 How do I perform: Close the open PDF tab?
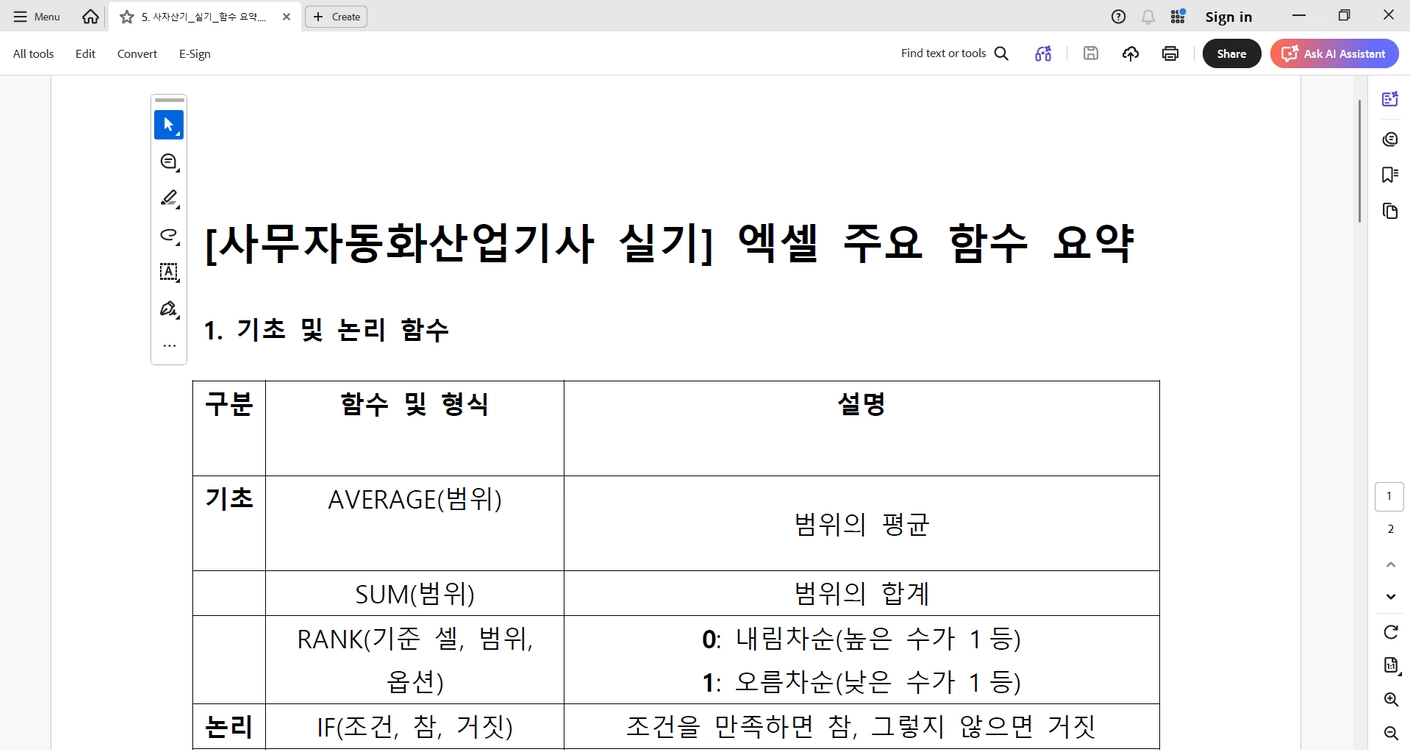click(x=287, y=17)
